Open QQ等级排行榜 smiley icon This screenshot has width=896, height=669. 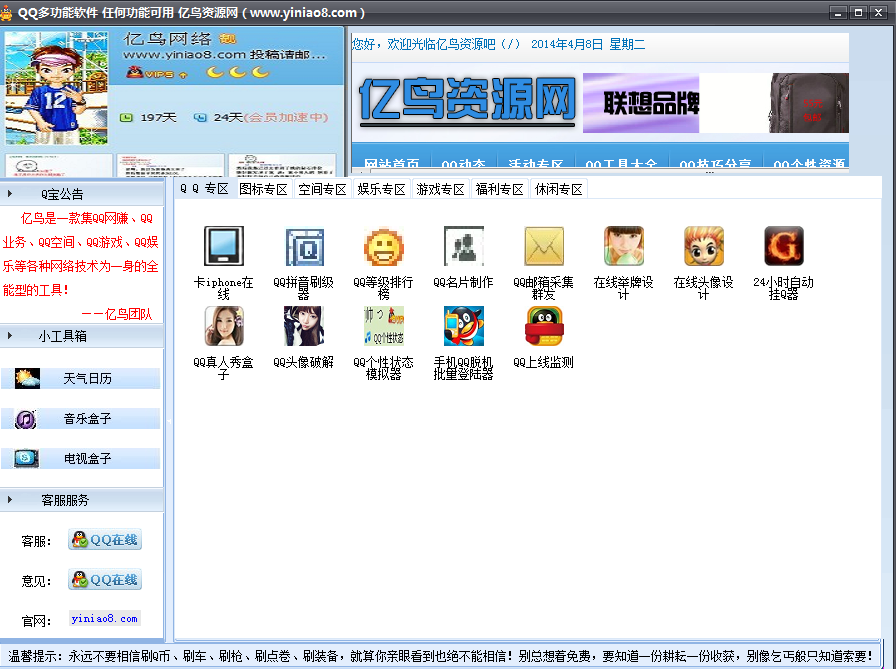383,246
